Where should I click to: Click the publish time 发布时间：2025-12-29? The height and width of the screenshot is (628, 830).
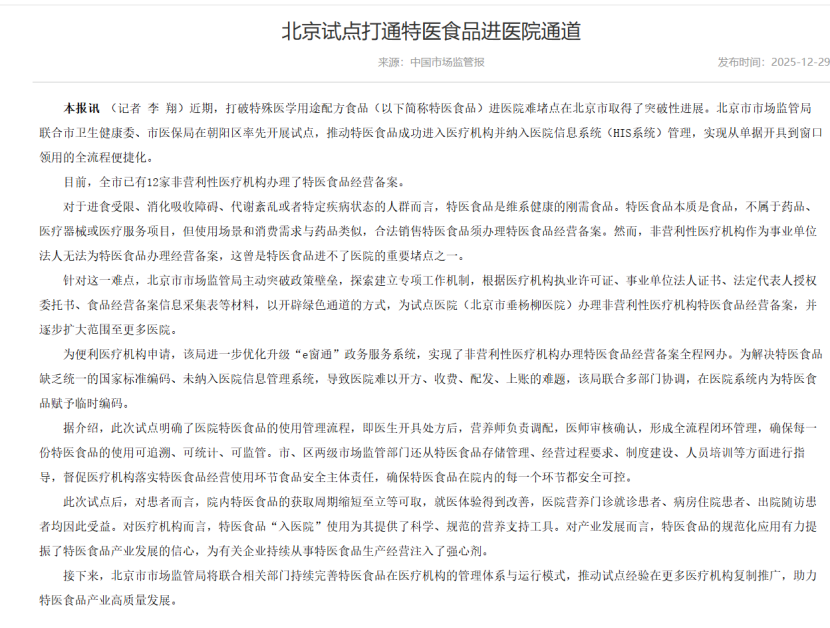tap(773, 62)
